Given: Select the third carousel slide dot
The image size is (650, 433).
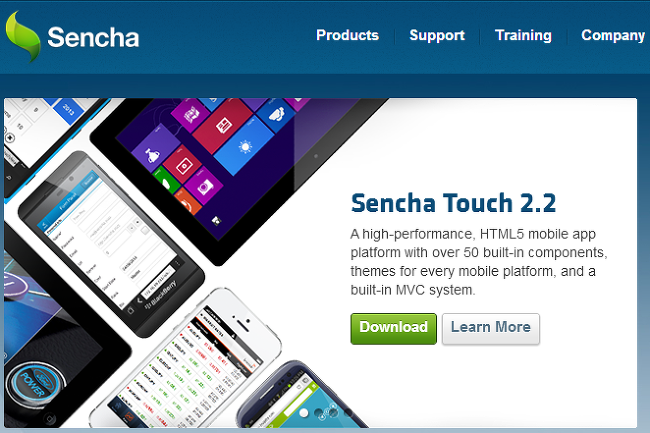Looking at the screenshot, I should point(333,413).
